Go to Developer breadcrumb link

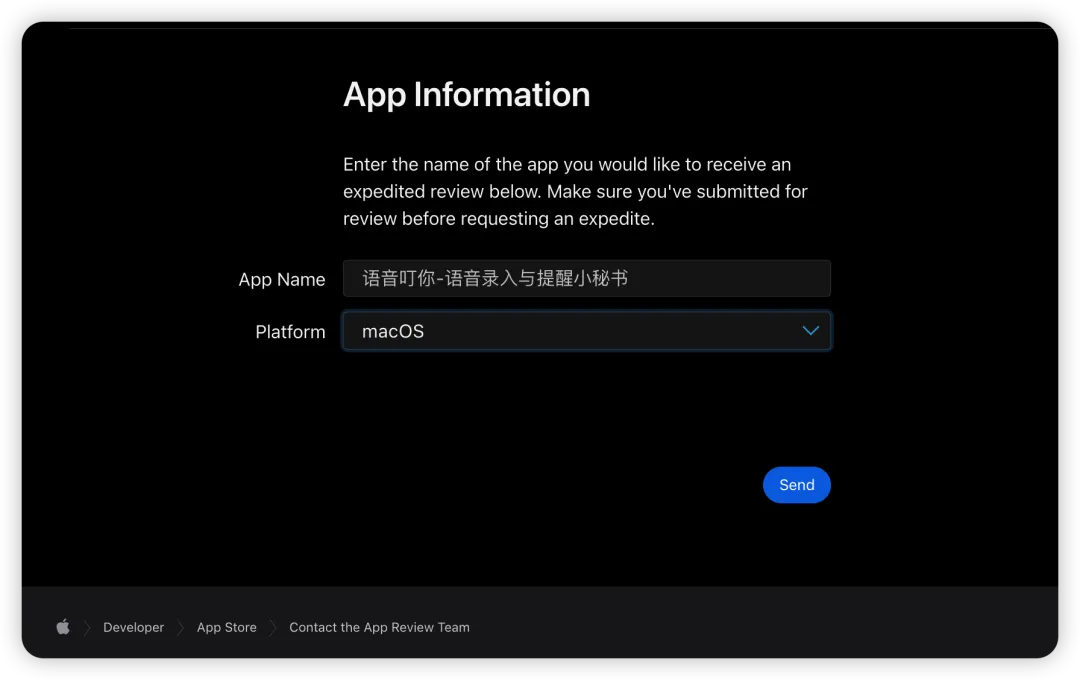(x=134, y=628)
